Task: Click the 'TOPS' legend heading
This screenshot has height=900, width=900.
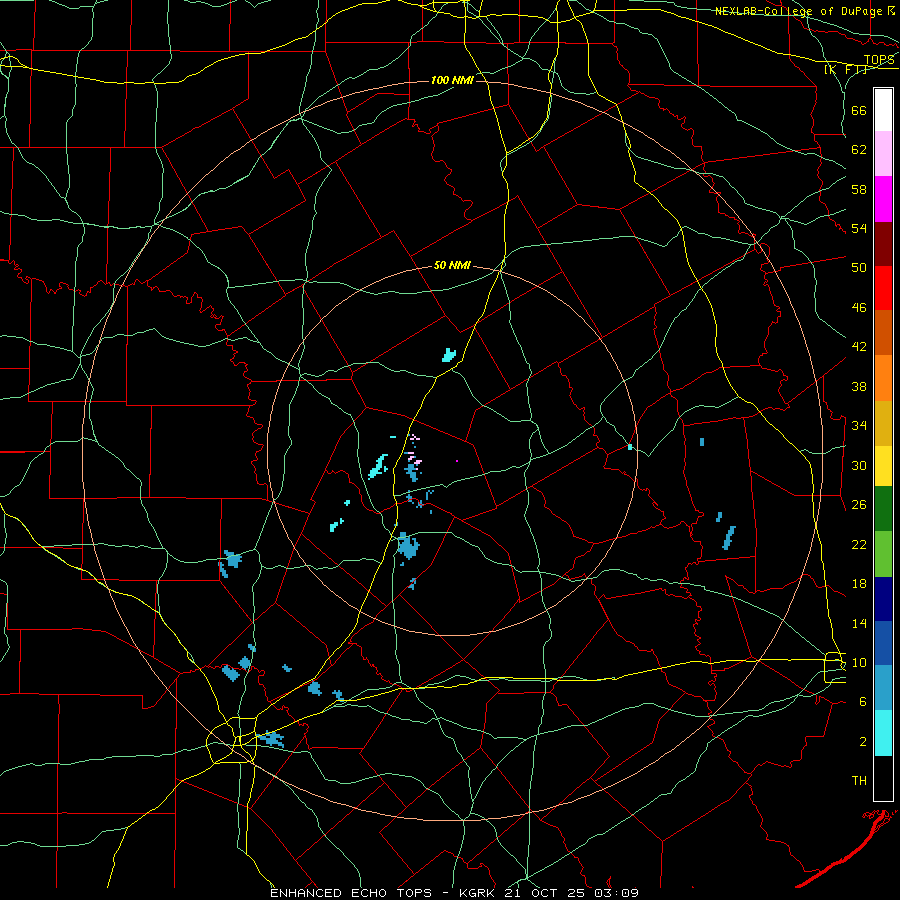Action: (x=879, y=60)
